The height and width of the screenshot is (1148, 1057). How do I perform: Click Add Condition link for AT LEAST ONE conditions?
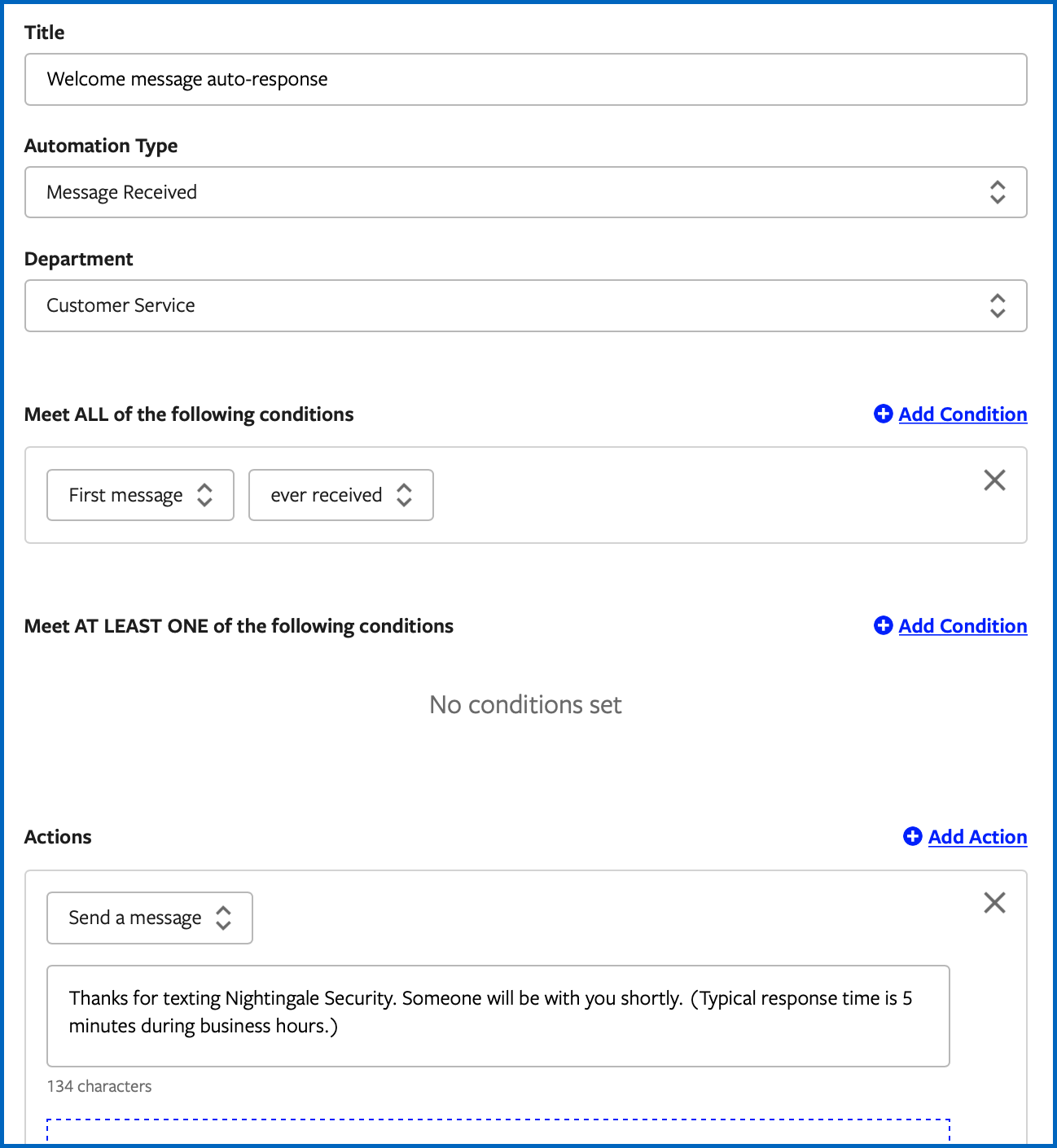[963, 625]
